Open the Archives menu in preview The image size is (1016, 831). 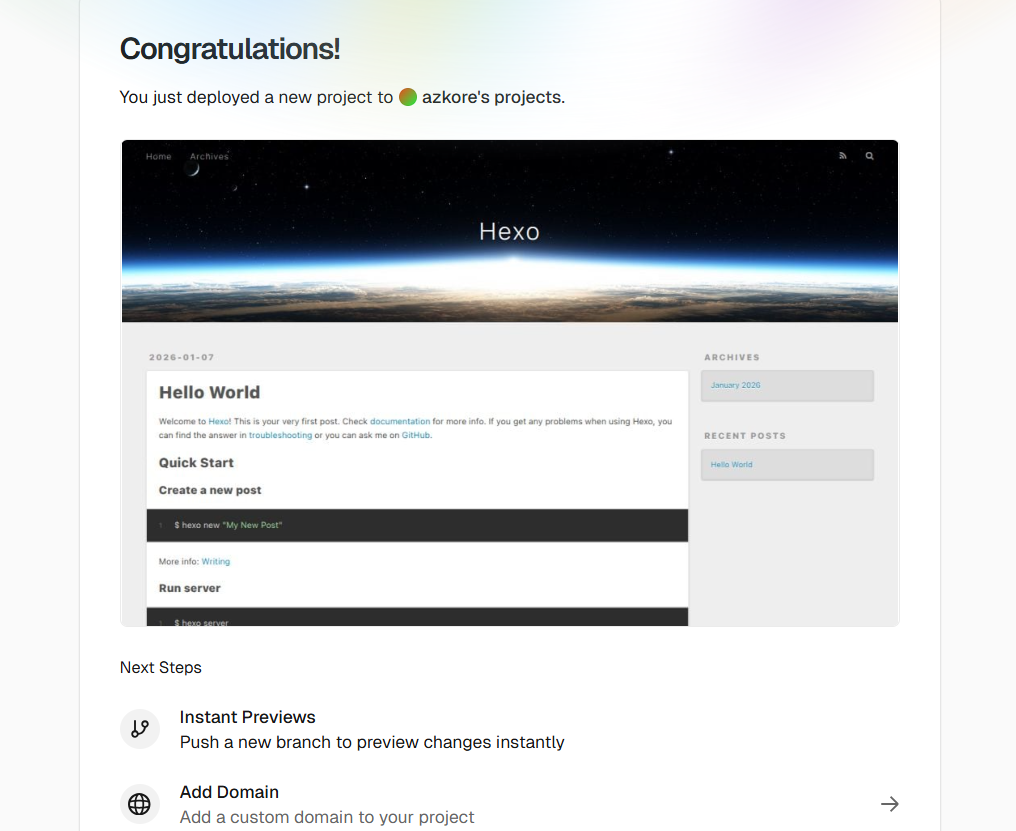[209, 156]
